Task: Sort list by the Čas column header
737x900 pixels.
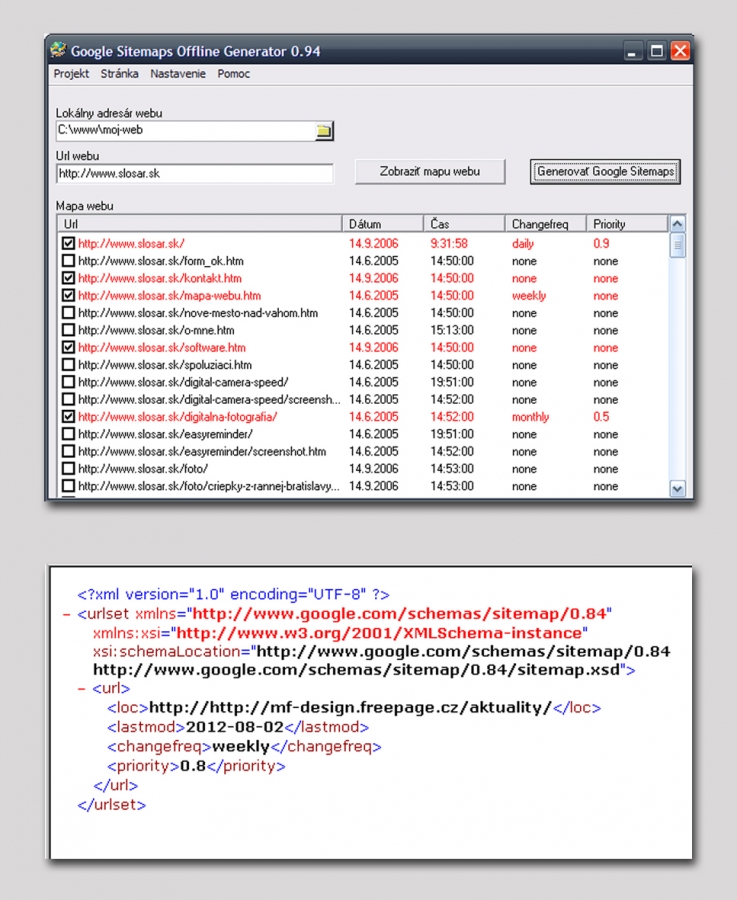Action: pos(464,224)
